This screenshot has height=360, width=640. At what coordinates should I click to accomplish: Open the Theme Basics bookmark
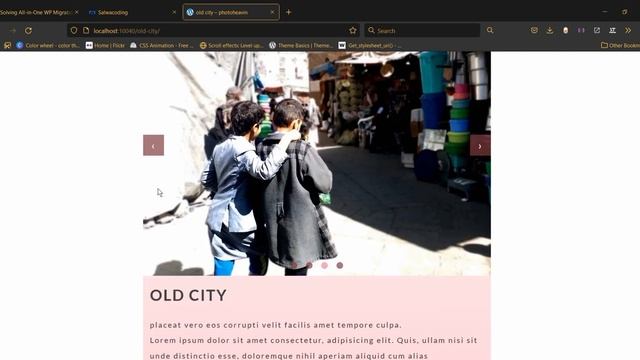pyautogui.click(x=301, y=45)
